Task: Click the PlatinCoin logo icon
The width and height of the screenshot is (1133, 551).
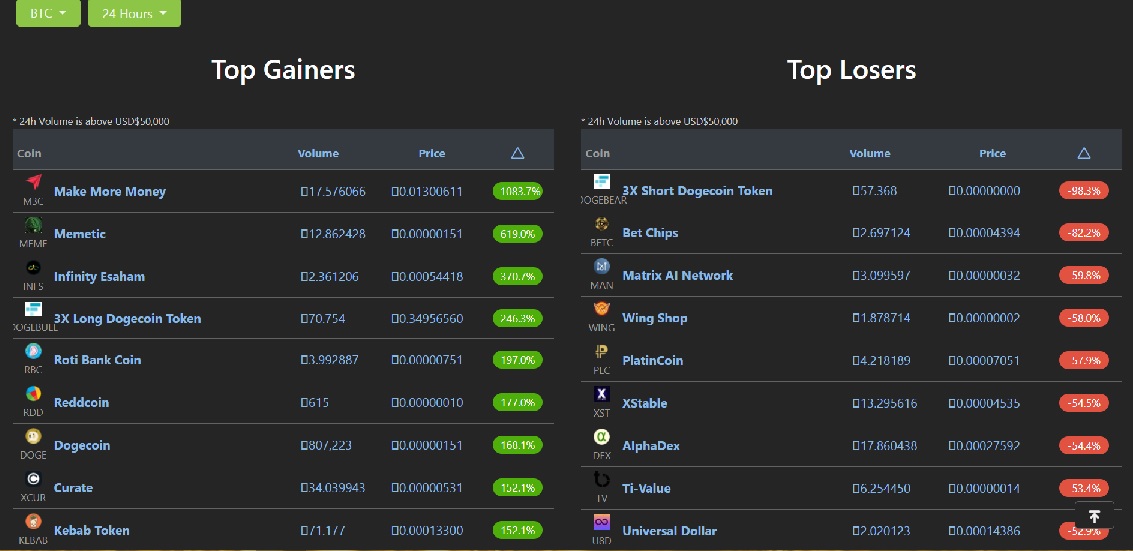Action: (601, 351)
